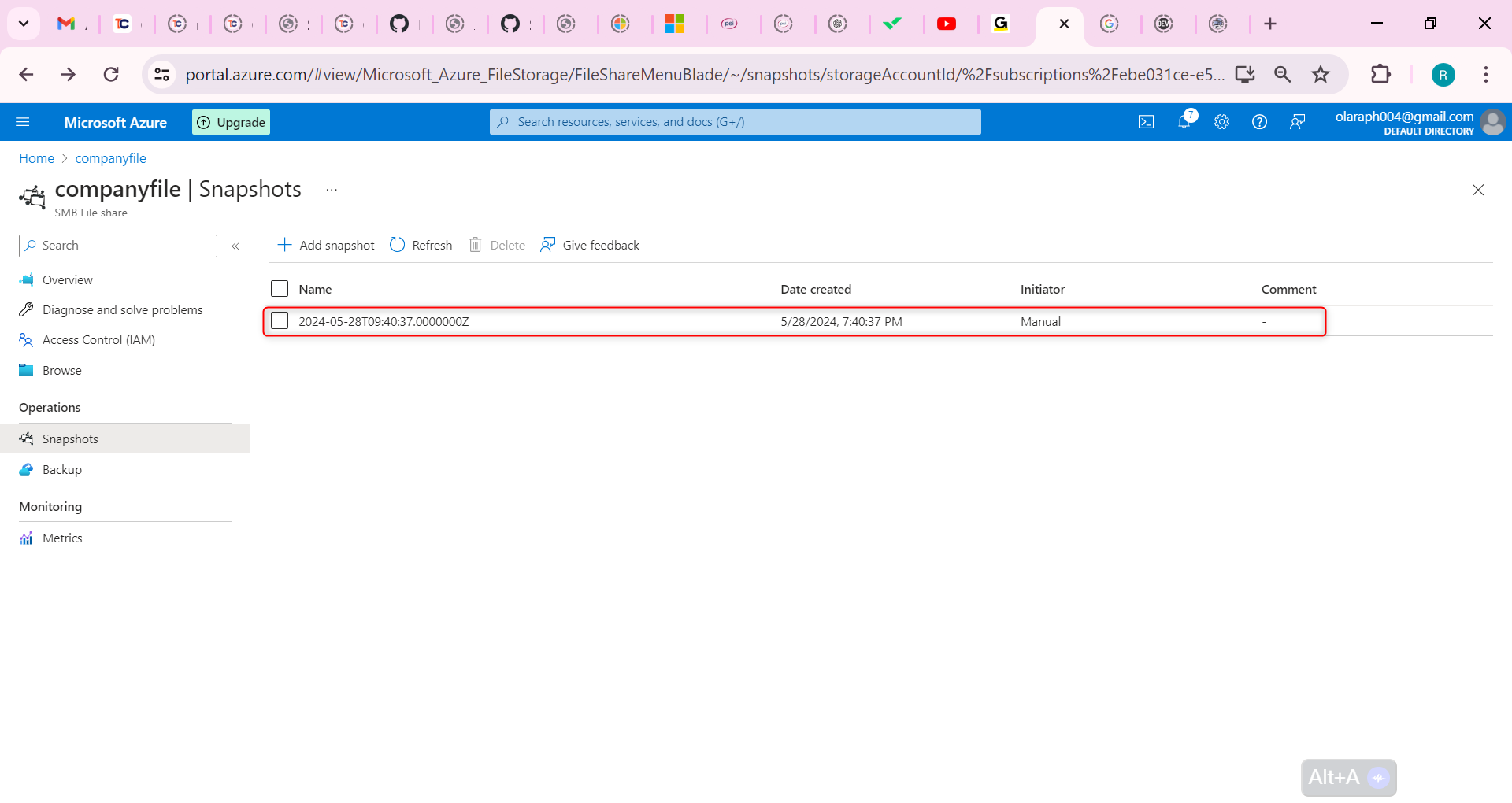
Task: Bookmark this page with the star
Action: (1321, 75)
